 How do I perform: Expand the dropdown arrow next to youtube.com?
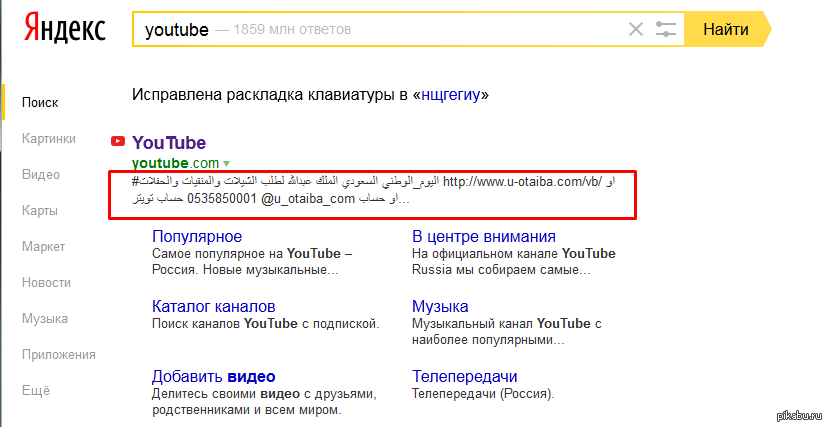(x=227, y=164)
